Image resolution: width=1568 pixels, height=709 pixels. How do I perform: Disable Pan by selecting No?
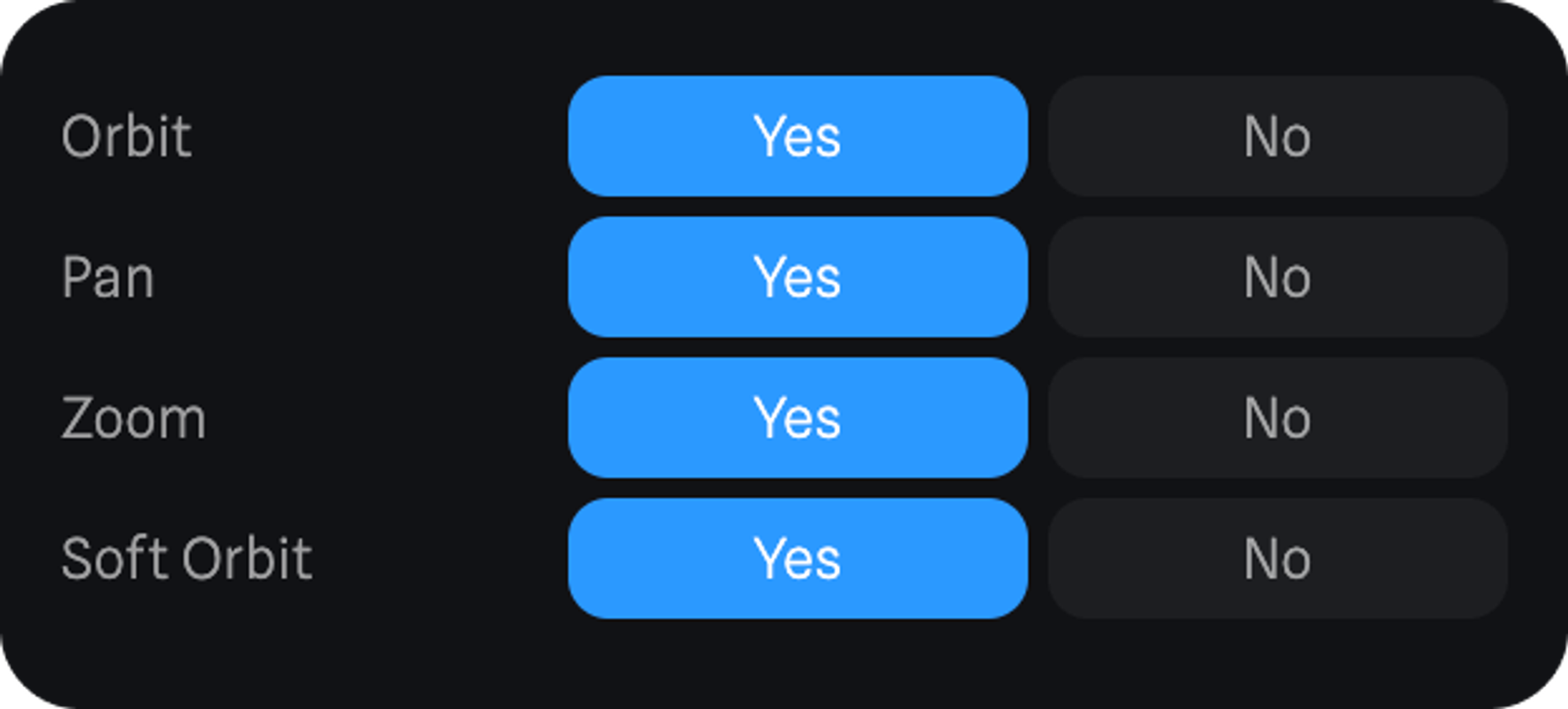1277,277
